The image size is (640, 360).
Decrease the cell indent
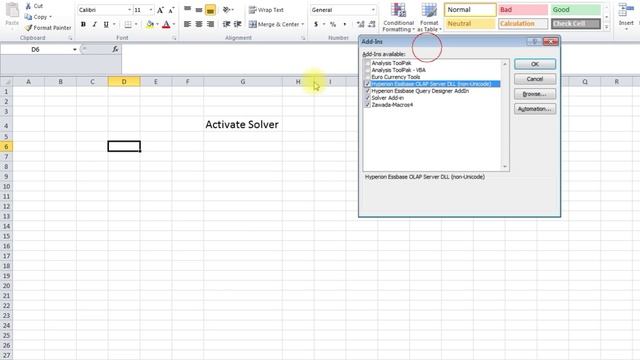227,24
